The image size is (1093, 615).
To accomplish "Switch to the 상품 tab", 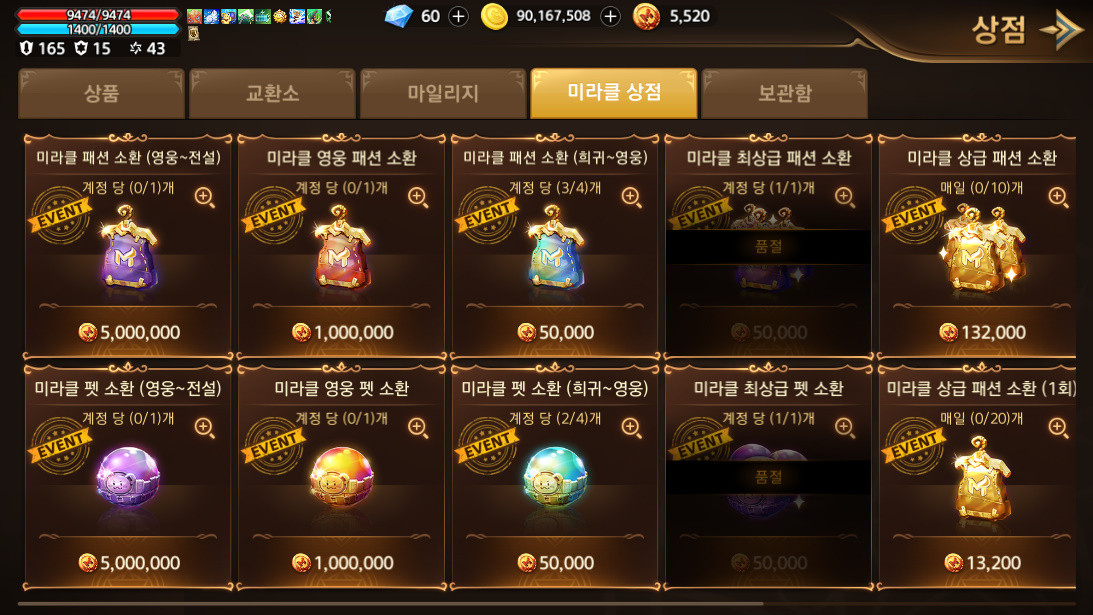I will pos(101,93).
